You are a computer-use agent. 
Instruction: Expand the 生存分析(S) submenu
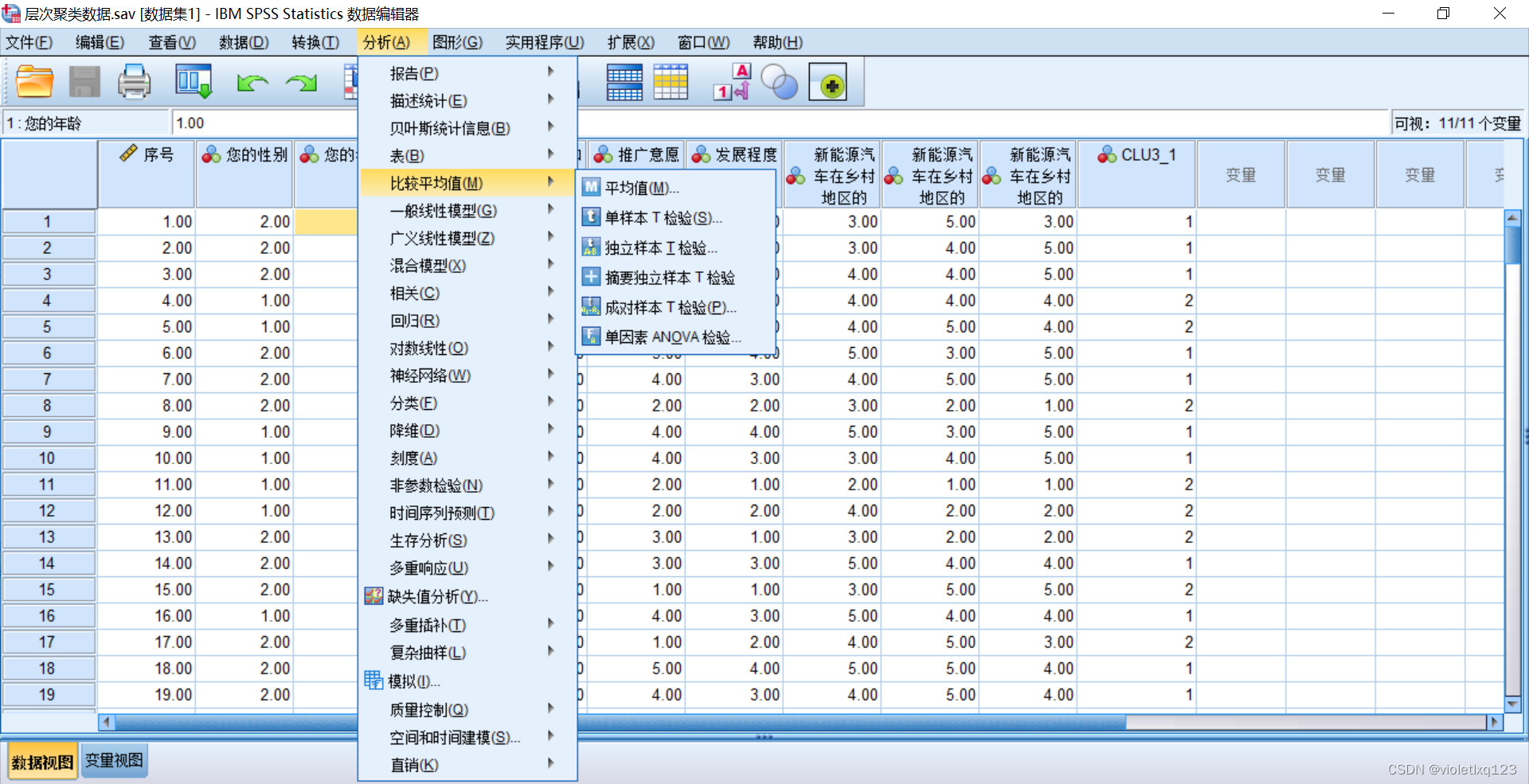(x=467, y=540)
